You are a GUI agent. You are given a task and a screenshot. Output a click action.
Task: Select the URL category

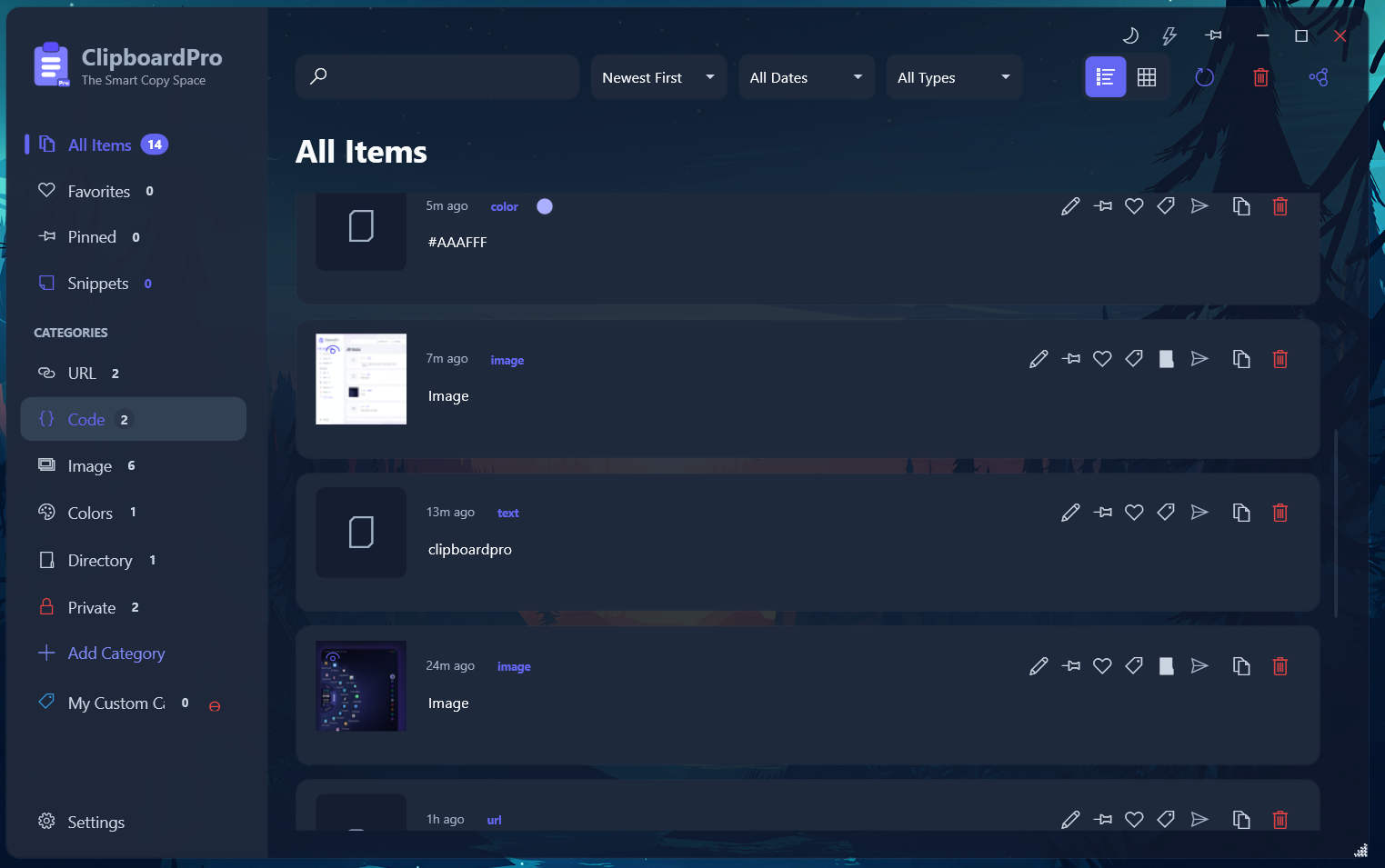click(x=134, y=373)
